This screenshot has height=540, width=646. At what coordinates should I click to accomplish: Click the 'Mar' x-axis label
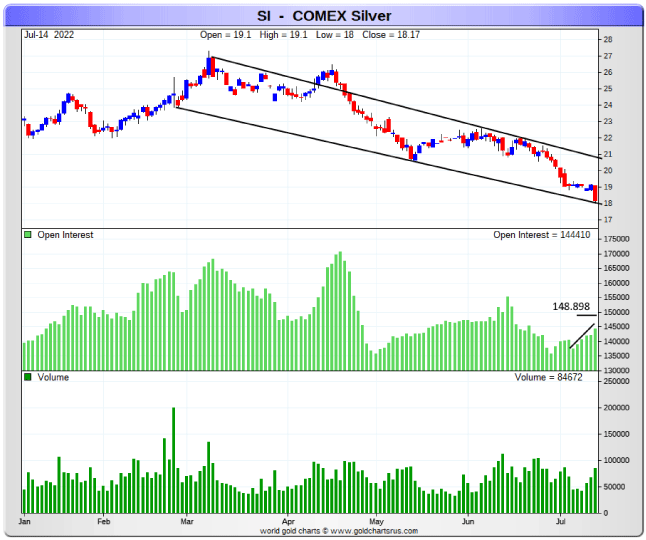pyautogui.click(x=187, y=521)
